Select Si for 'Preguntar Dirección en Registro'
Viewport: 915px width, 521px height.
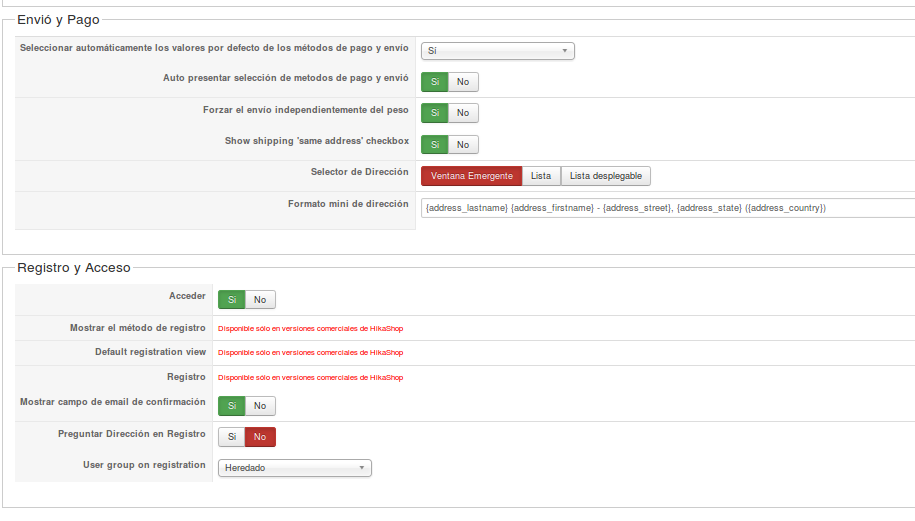[x=232, y=436]
